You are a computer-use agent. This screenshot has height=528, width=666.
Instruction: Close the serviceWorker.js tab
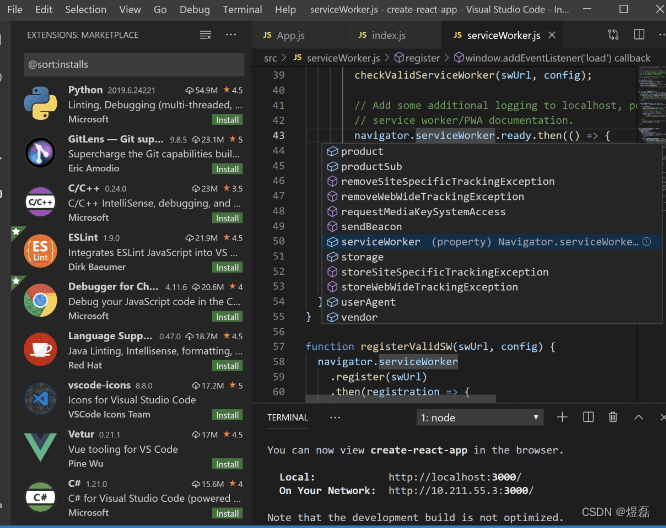pos(552,35)
